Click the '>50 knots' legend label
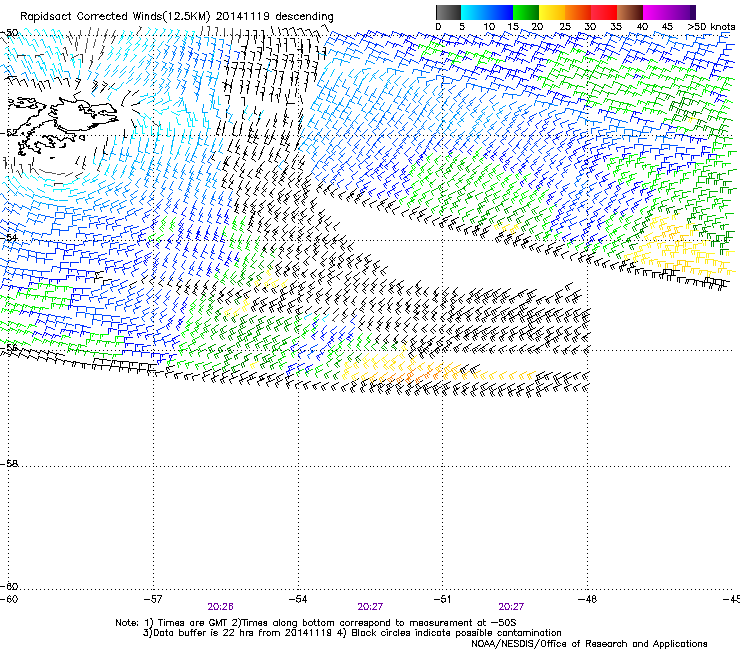 click(711, 27)
